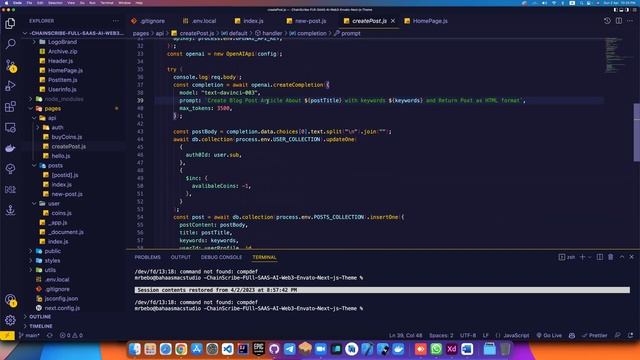Collapse the pages folder

click(31, 109)
